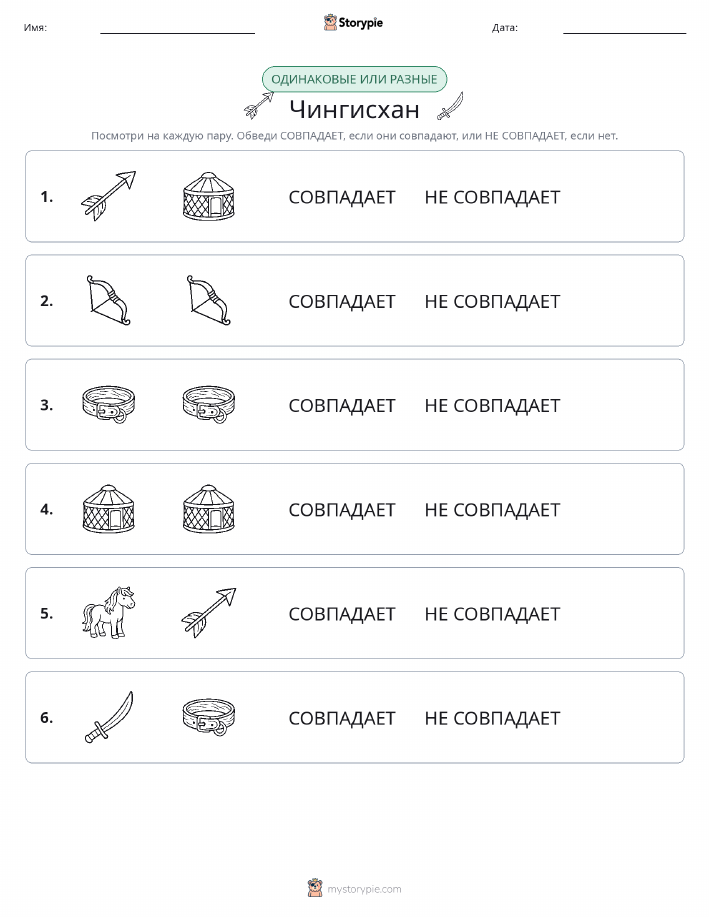
Task: Click the left bow icon in row 2
Action: coord(108,300)
